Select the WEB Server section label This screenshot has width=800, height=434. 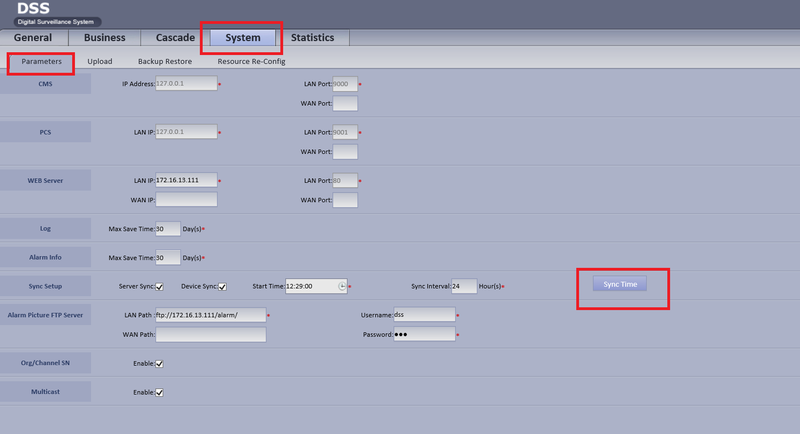(x=45, y=180)
